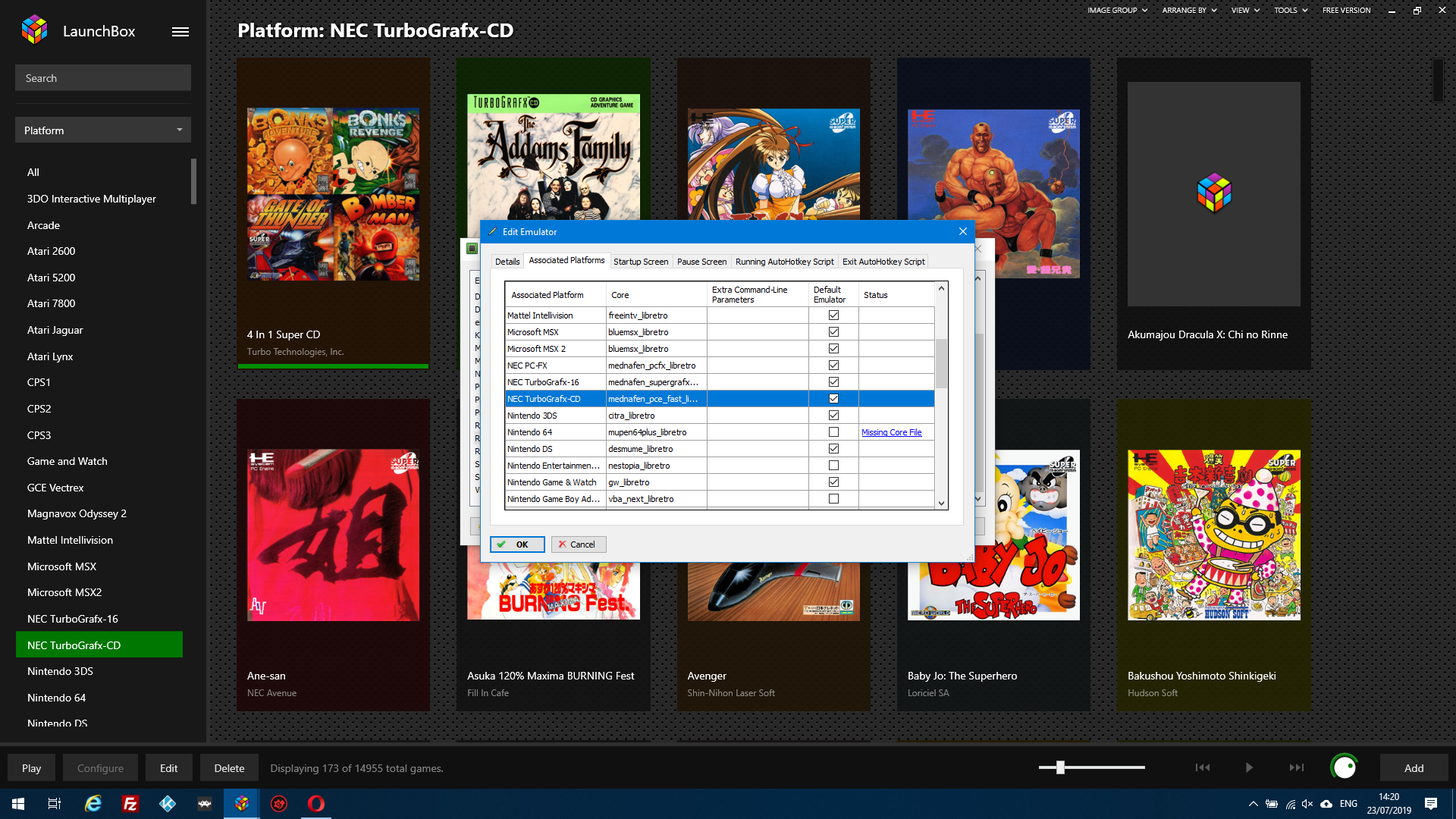Confirm with the OK button
The image size is (1456, 819).
pyautogui.click(x=517, y=544)
